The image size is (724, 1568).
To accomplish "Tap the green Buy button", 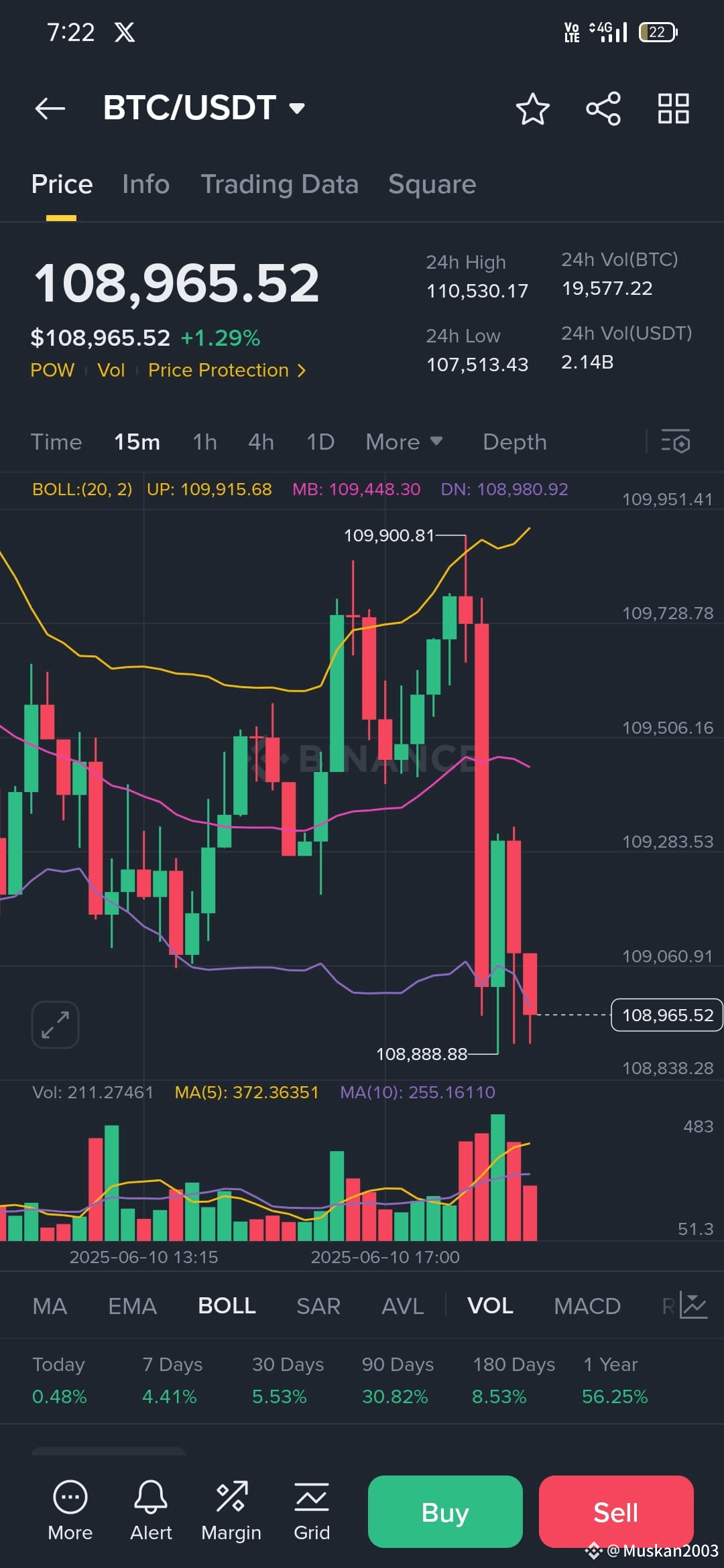I will coord(445,1512).
